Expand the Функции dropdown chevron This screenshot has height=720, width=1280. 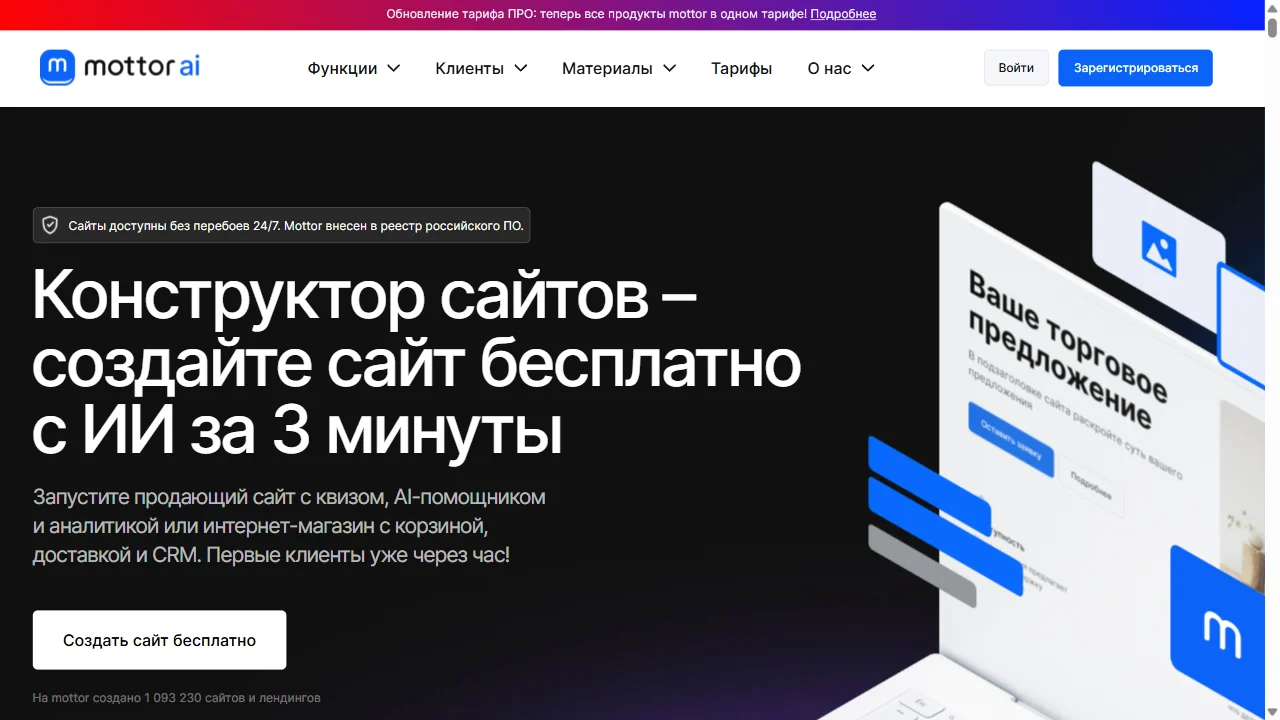point(394,68)
